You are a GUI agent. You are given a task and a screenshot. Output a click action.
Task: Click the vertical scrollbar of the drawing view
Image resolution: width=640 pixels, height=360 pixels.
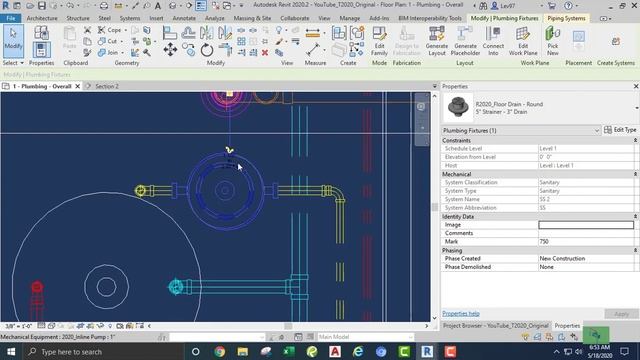434,207
